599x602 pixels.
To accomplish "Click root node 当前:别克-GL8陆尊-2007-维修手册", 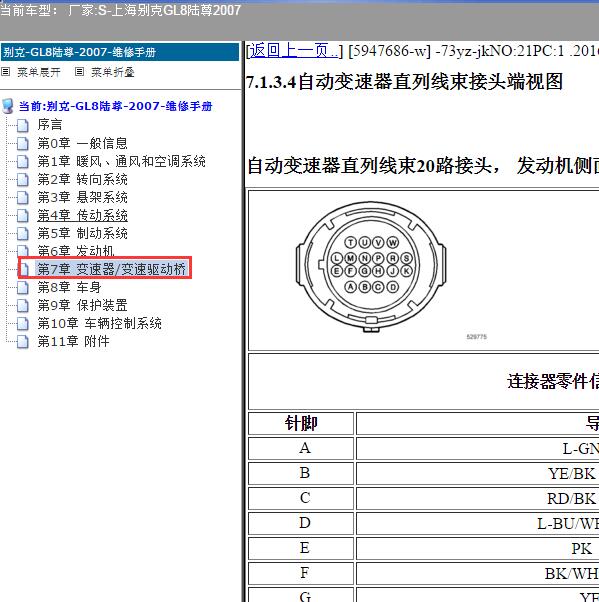I will click(x=116, y=106).
